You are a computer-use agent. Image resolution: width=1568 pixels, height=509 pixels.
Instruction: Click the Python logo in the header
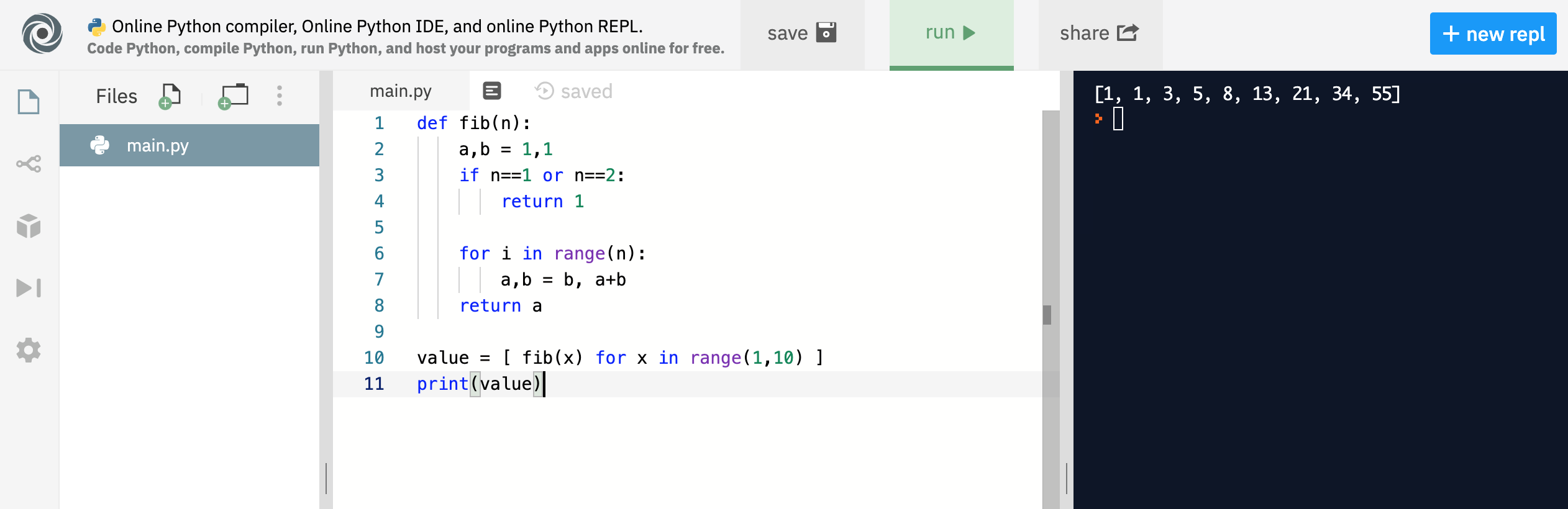click(96, 27)
